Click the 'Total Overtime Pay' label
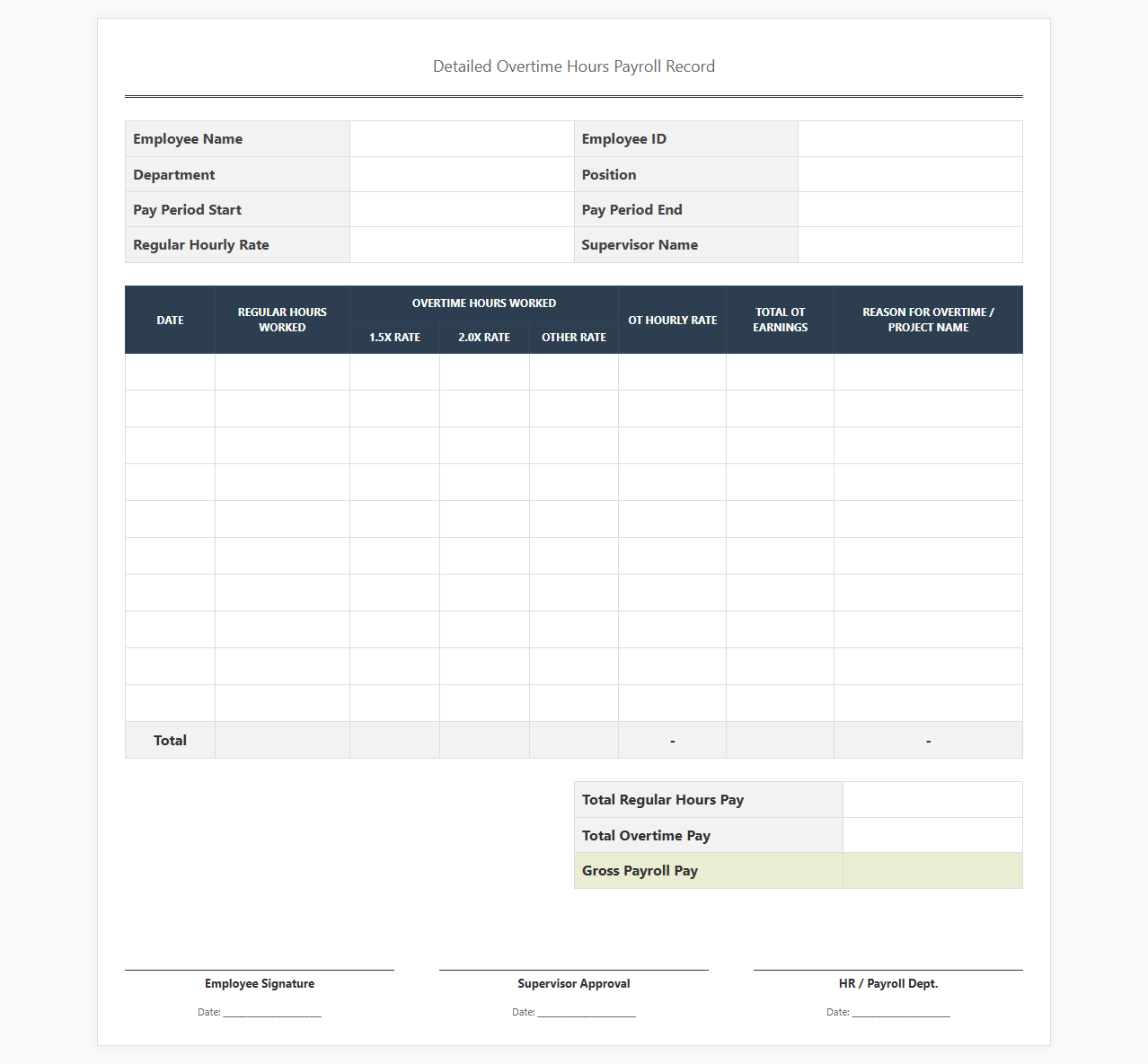The image size is (1148, 1064). coord(646,836)
